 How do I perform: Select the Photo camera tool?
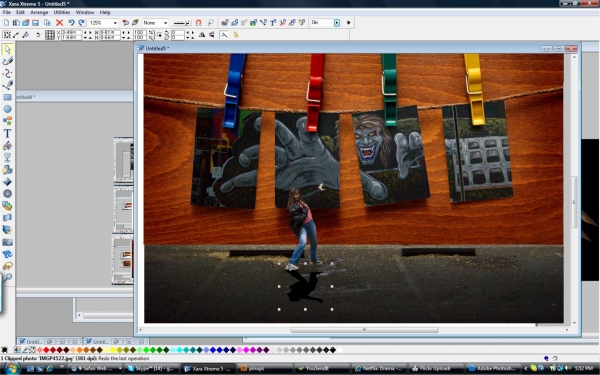click(7, 242)
